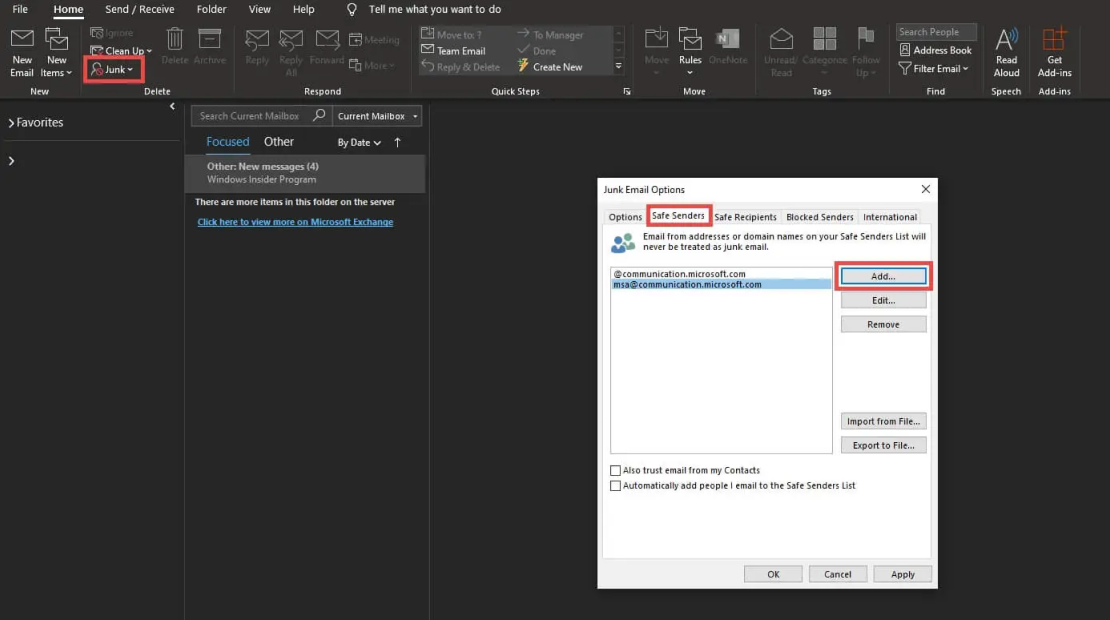Select the msa@communication.microsoft.com list entry
This screenshot has height=620, width=1110.
point(690,284)
